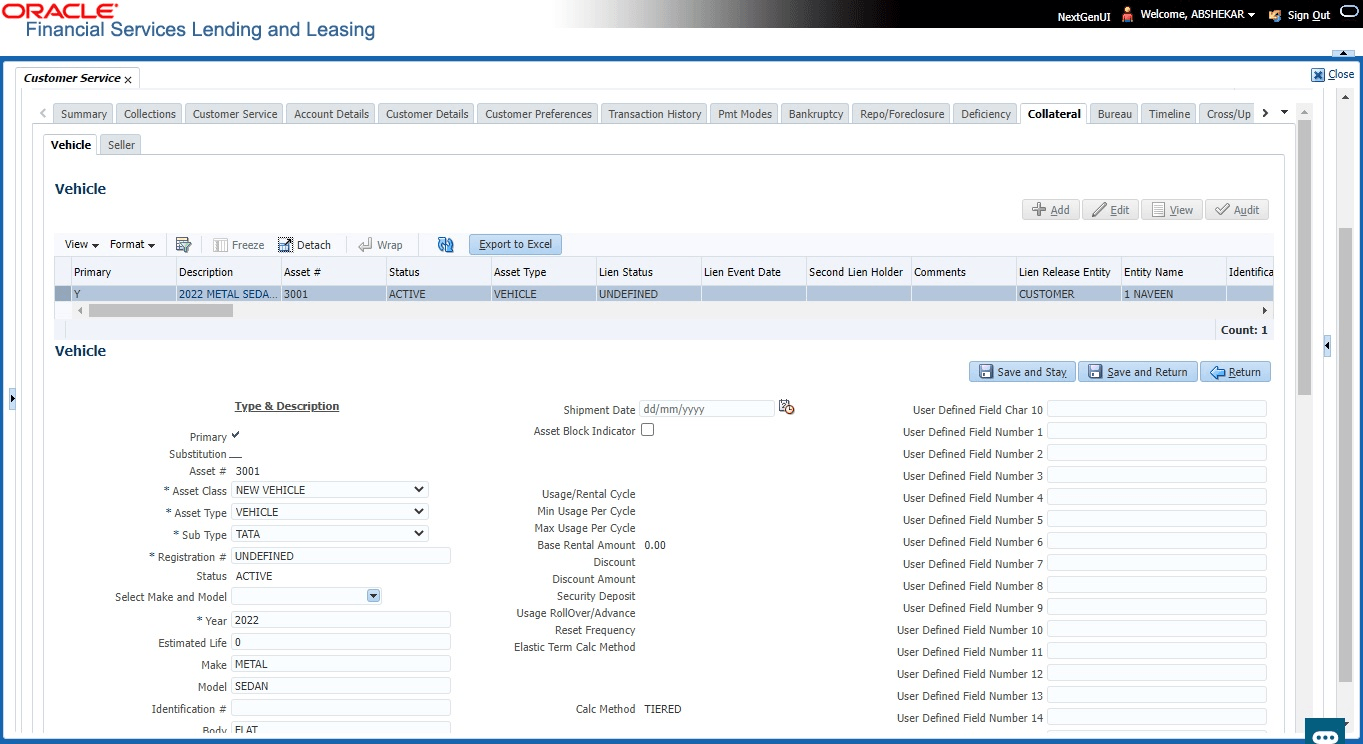
Task: Click the Save and Stay button
Action: coord(1022,372)
